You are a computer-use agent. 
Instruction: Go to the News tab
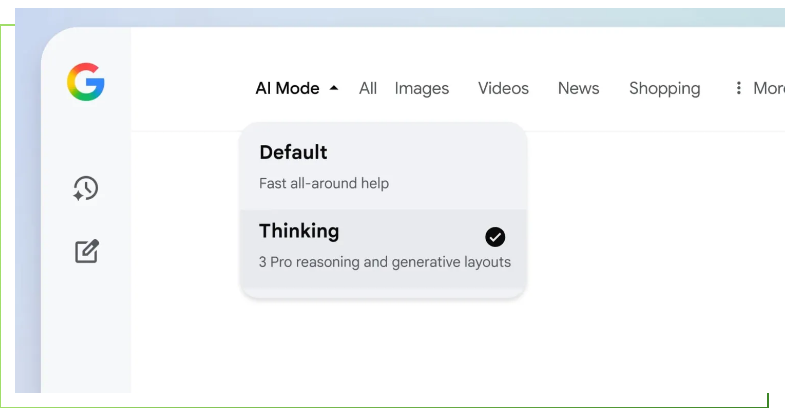tap(579, 88)
